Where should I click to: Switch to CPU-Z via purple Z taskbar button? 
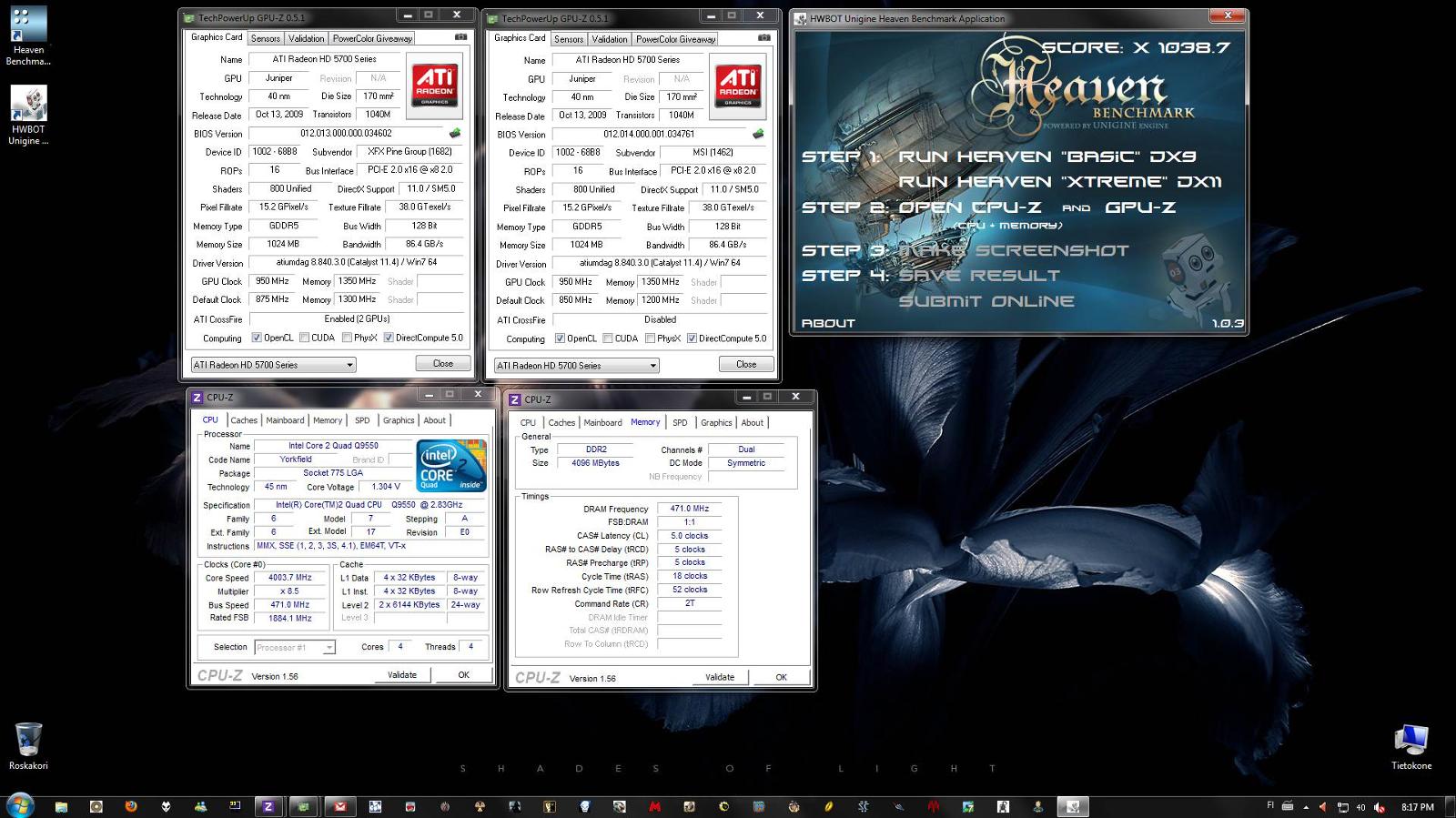(268, 806)
